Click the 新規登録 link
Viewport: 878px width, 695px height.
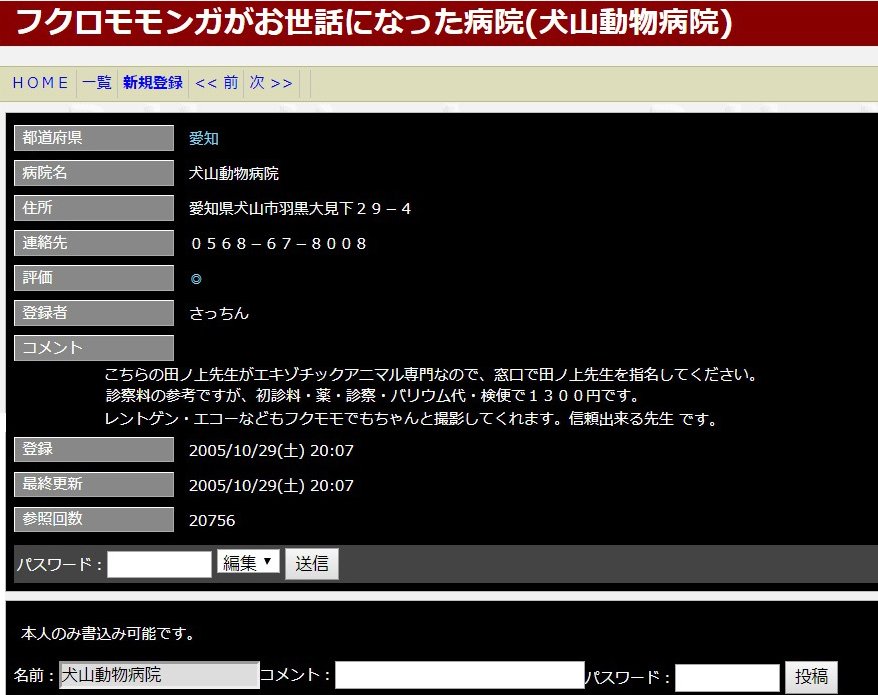[153, 83]
